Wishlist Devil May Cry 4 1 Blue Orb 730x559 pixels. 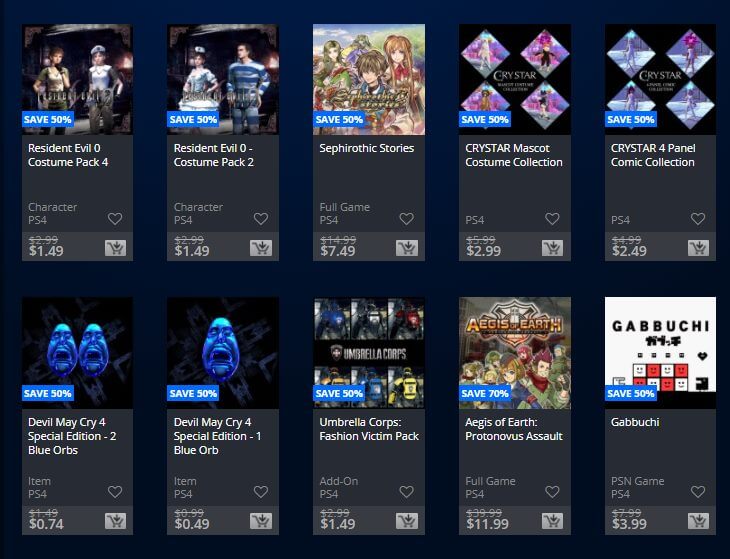(x=261, y=492)
